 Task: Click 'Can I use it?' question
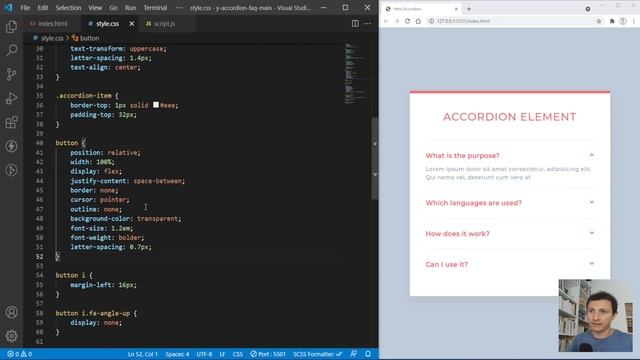click(x=447, y=264)
